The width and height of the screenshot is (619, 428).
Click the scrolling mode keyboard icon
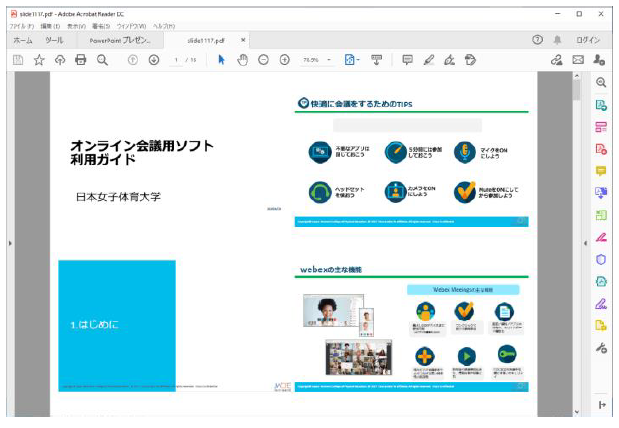[377, 60]
